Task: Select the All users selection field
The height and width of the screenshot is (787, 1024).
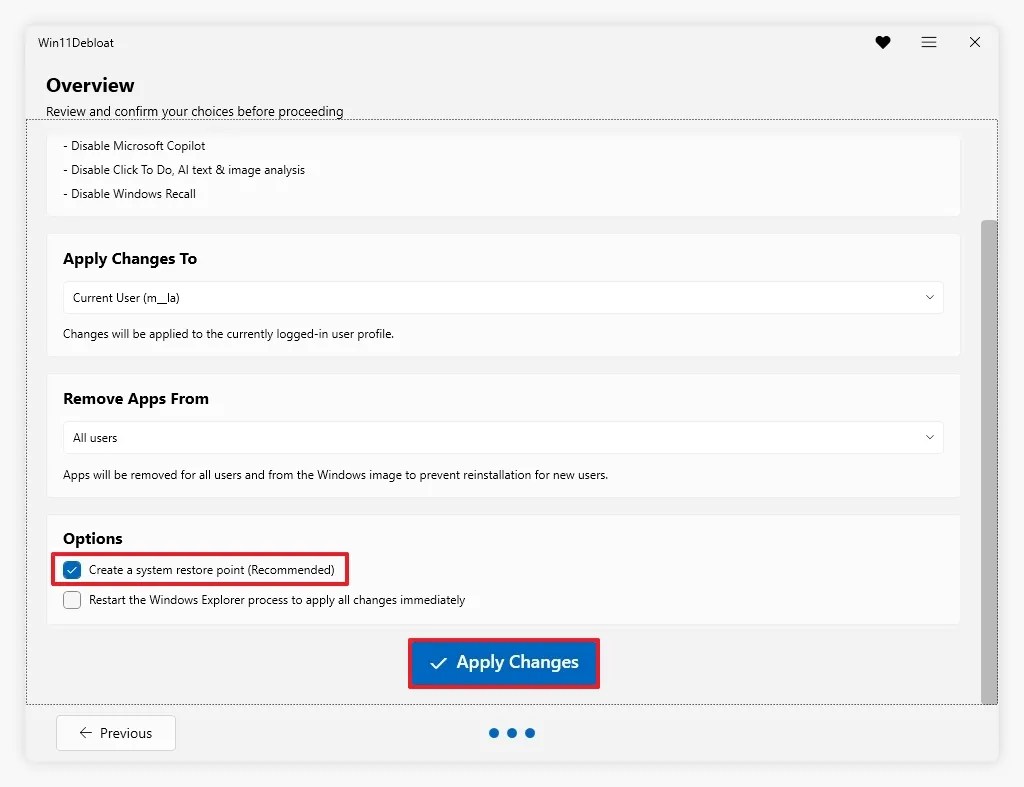Action: tap(503, 437)
